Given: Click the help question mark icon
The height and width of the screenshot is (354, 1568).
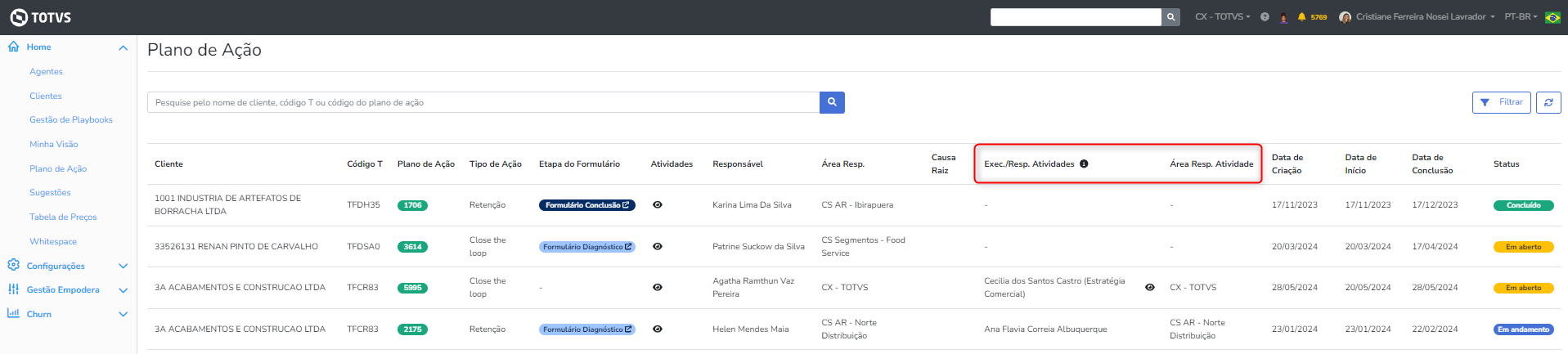Looking at the screenshot, I should pos(1265,17).
